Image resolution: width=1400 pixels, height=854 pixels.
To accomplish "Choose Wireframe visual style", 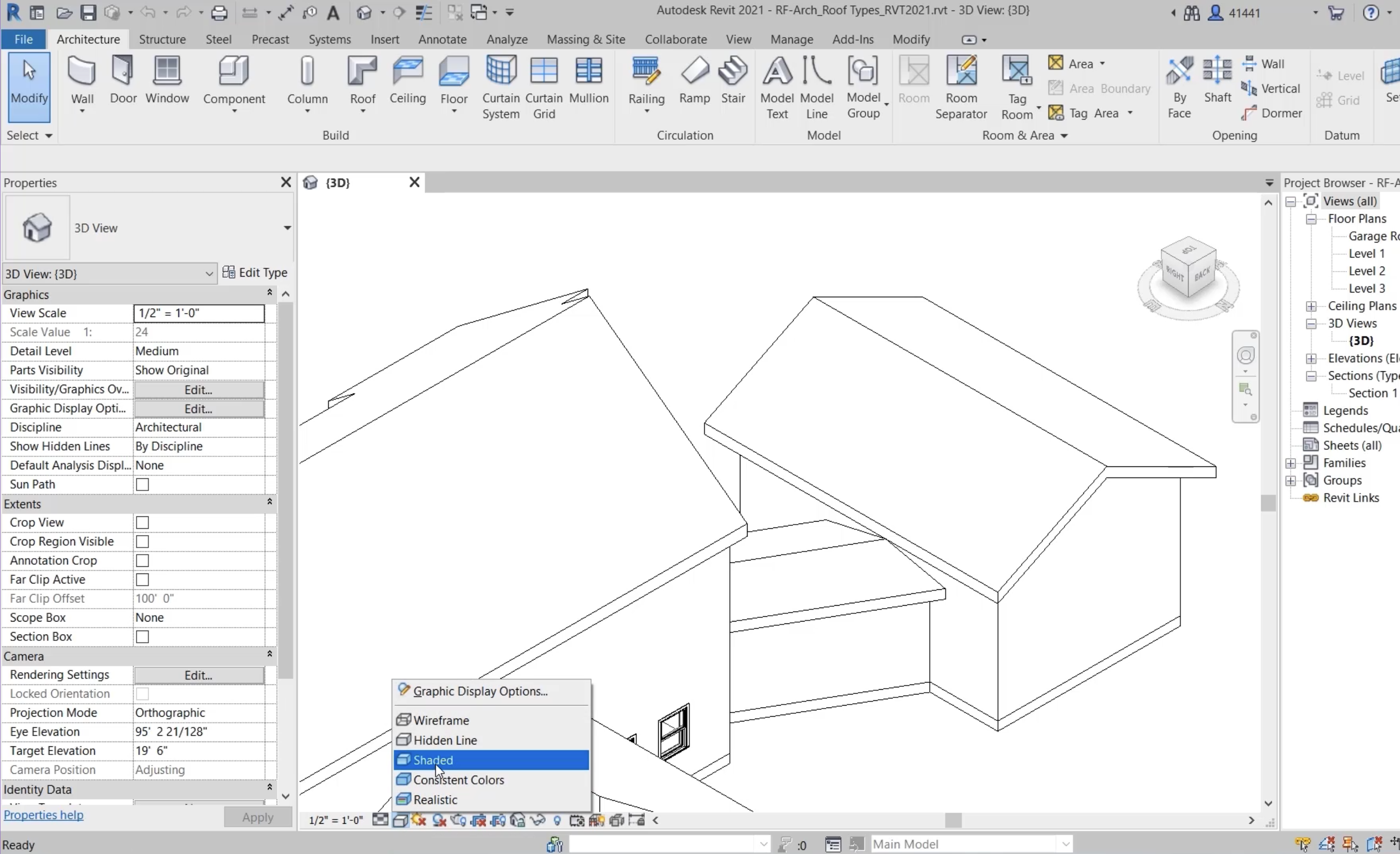I will [x=491, y=720].
